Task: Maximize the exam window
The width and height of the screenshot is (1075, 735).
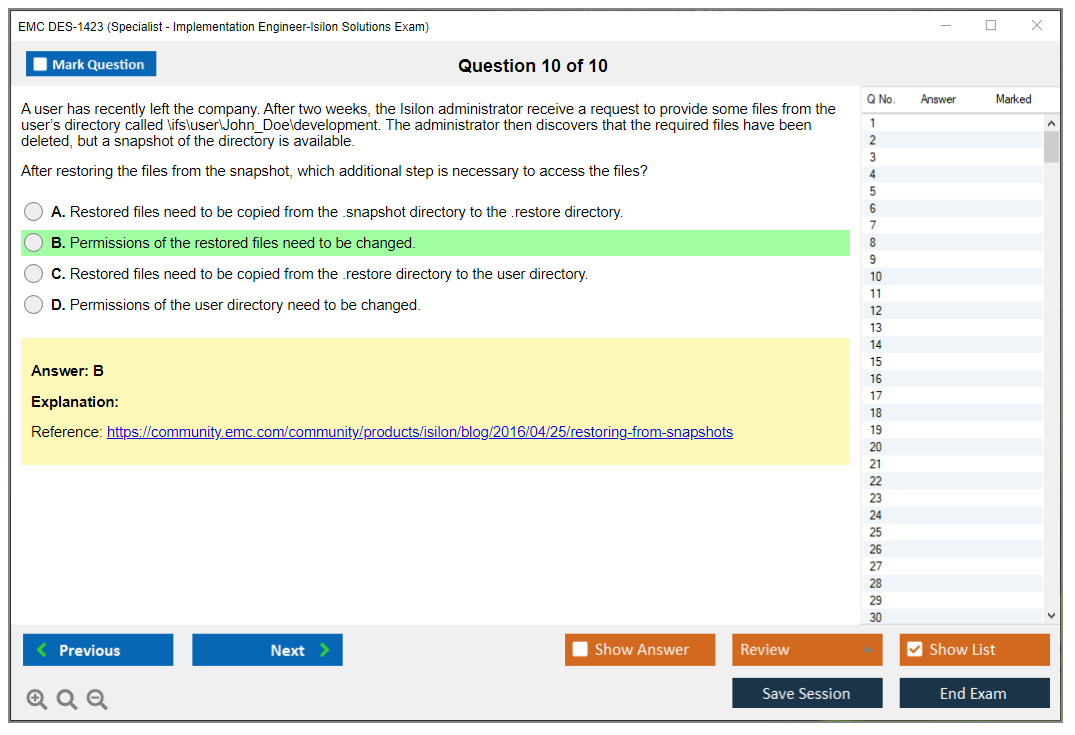Action: [x=991, y=26]
